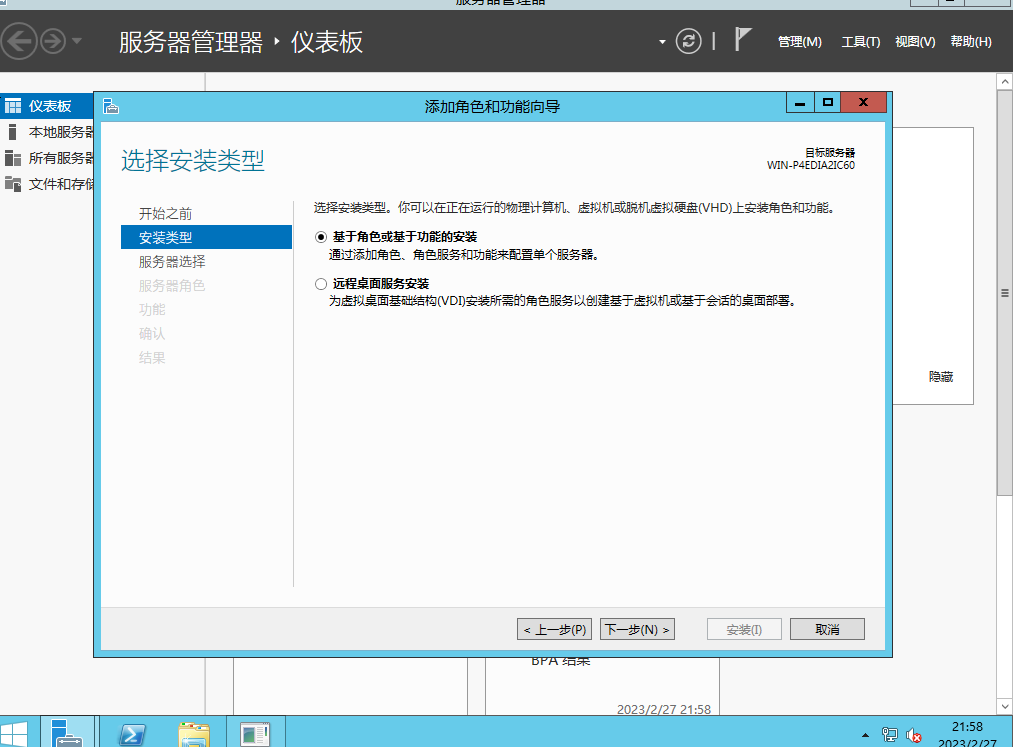
Task: Maximize the 添加角色和功能向导 window
Action: (828, 102)
